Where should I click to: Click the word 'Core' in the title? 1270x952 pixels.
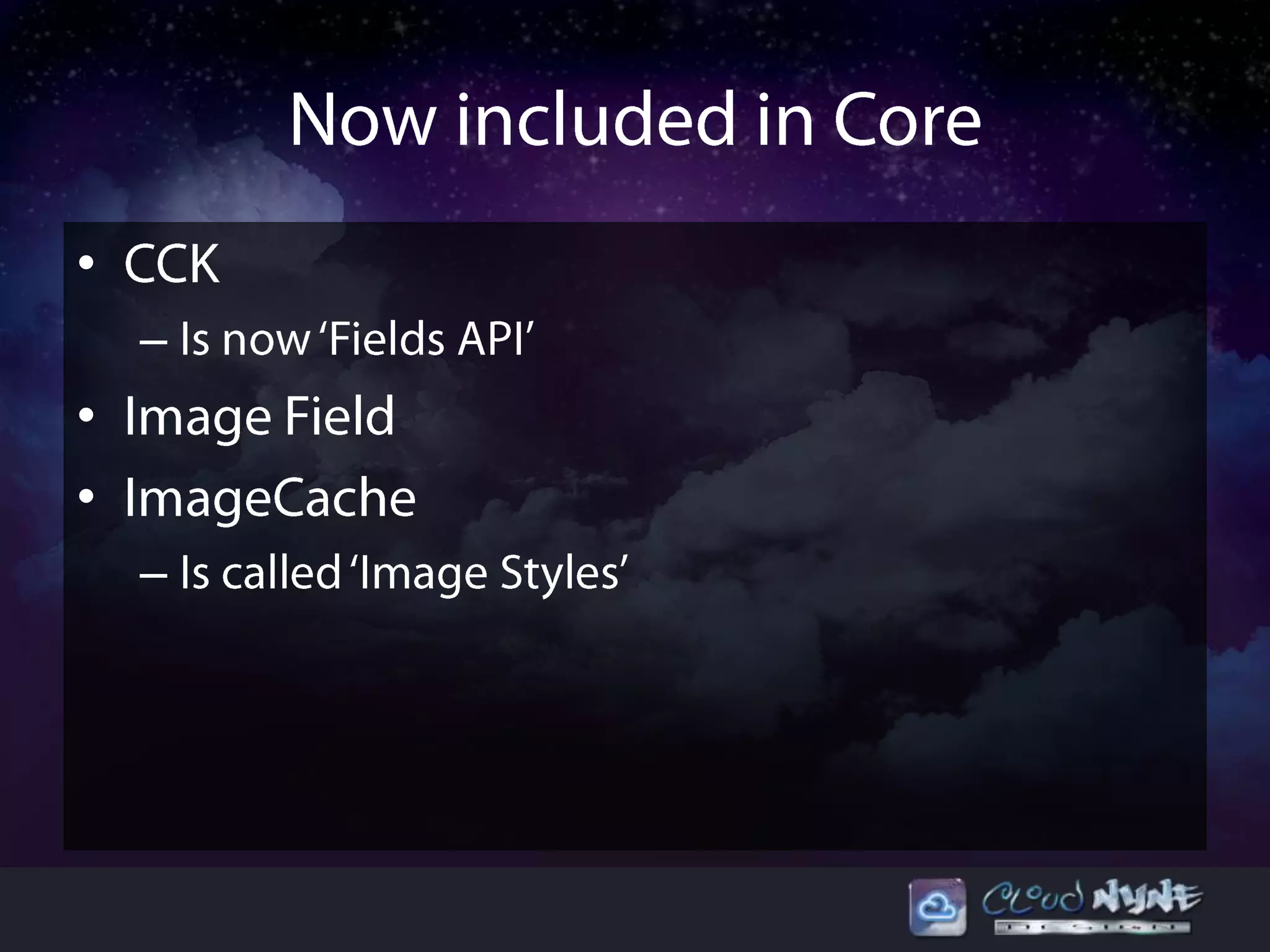pyautogui.click(x=907, y=119)
